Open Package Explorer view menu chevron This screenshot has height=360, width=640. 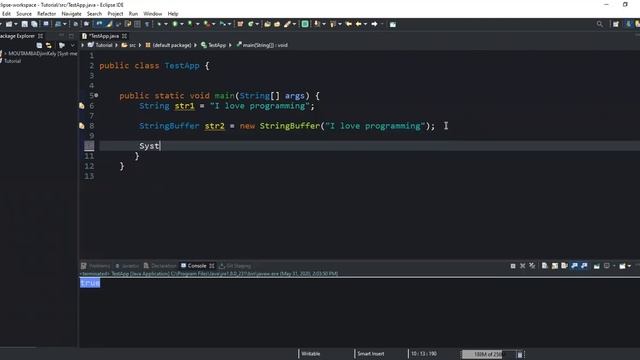click(x=73, y=45)
